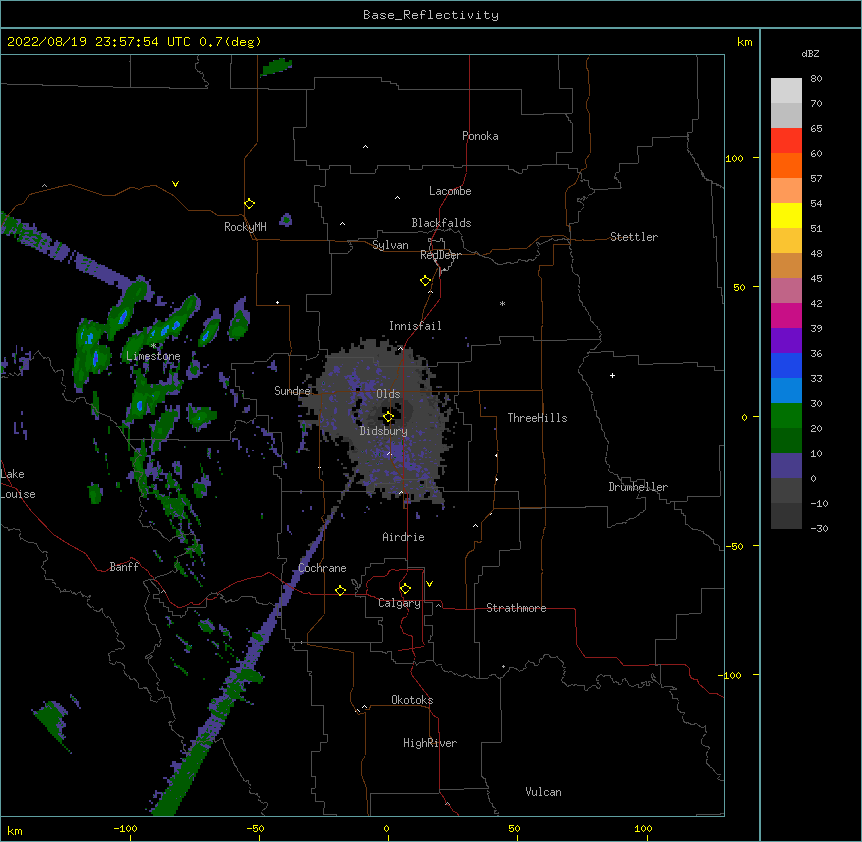
Task: Click the Airdrie city label
Action: click(403, 537)
